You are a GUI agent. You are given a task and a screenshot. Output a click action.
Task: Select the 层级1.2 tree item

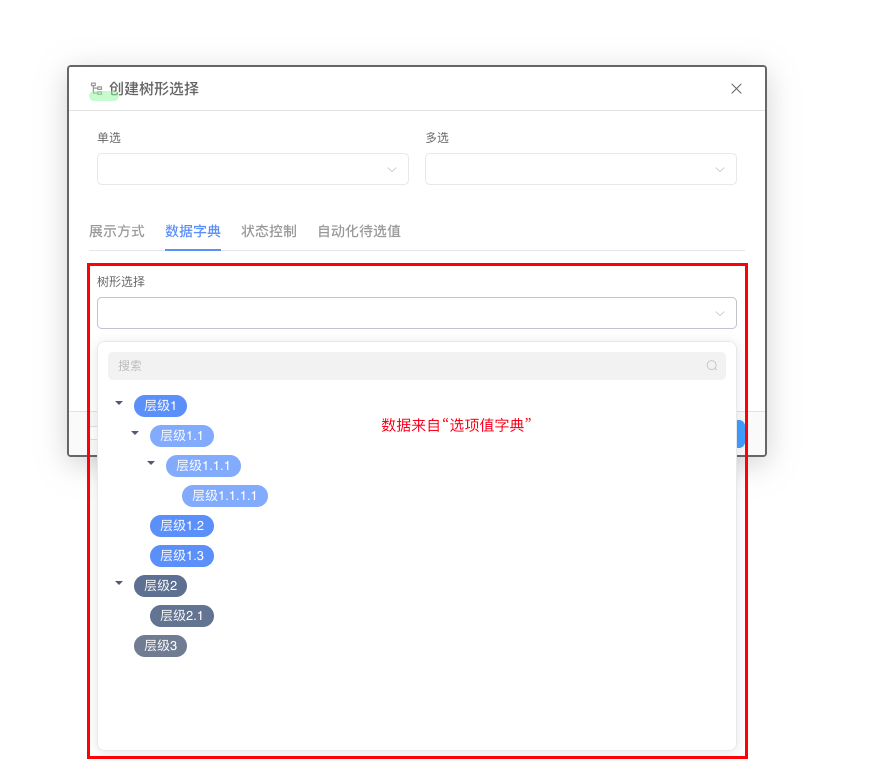(181, 525)
